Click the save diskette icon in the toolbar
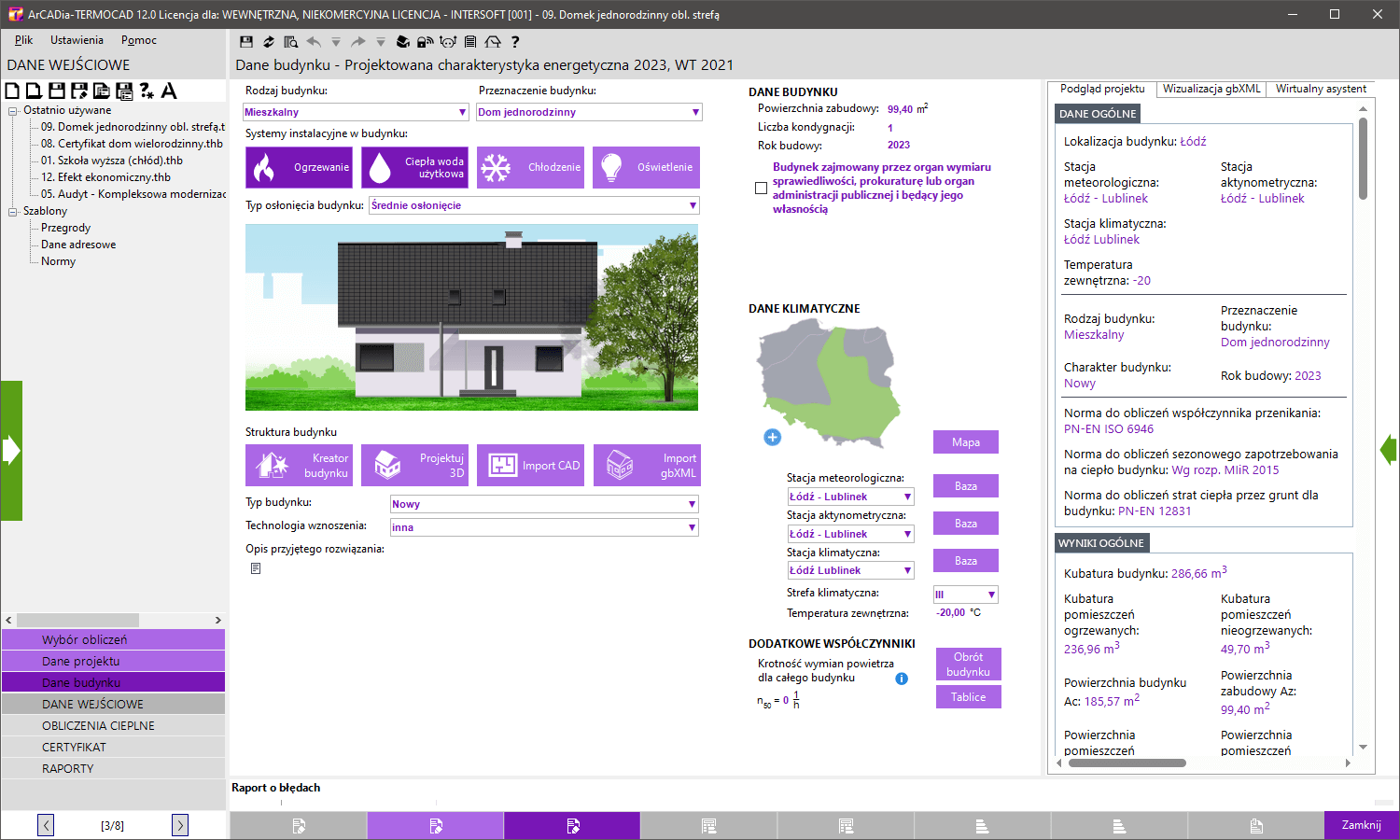Image resolution: width=1400 pixels, height=840 pixels. (245, 41)
